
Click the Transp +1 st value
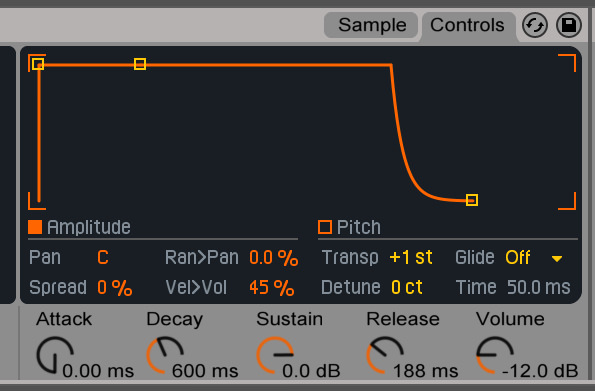[411, 258]
